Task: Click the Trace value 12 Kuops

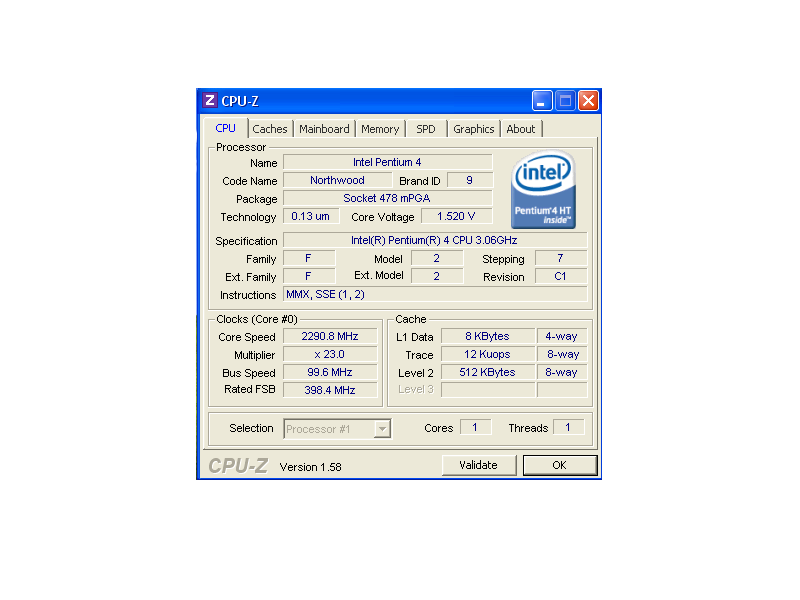Action: (x=488, y=354)
